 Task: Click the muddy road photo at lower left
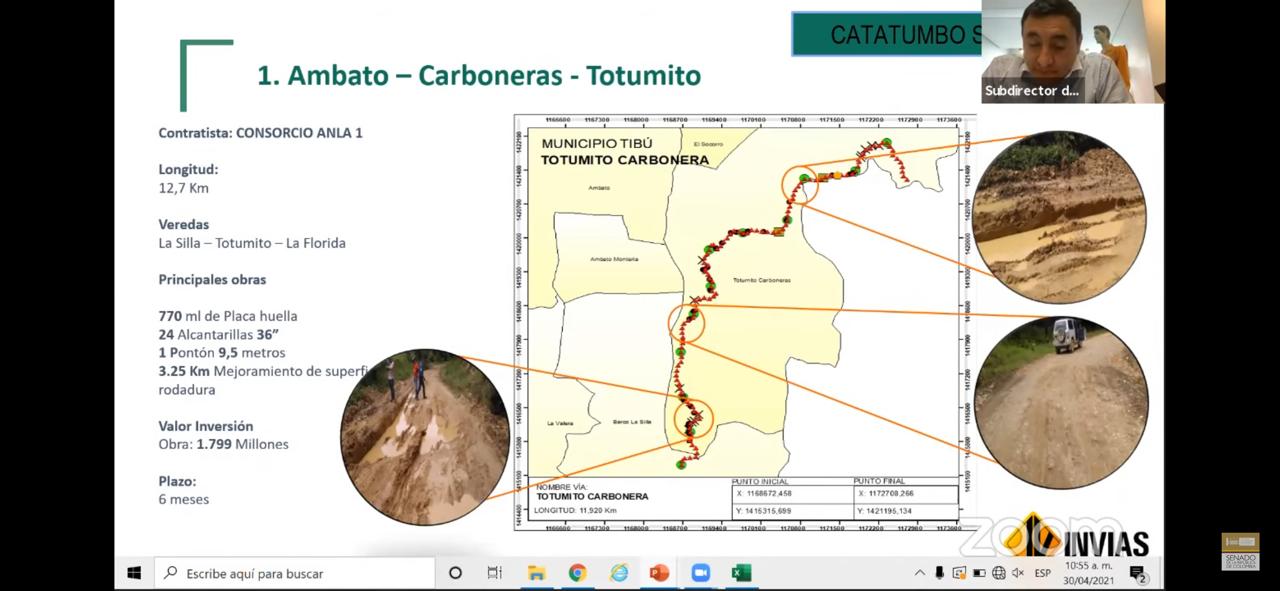425,437
